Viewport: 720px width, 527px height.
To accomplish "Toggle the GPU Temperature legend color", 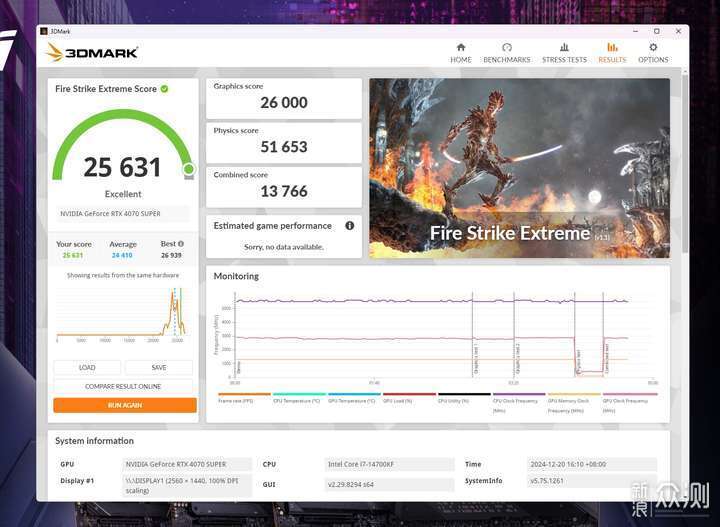I will pyautogui.click(x=354, y=394).
